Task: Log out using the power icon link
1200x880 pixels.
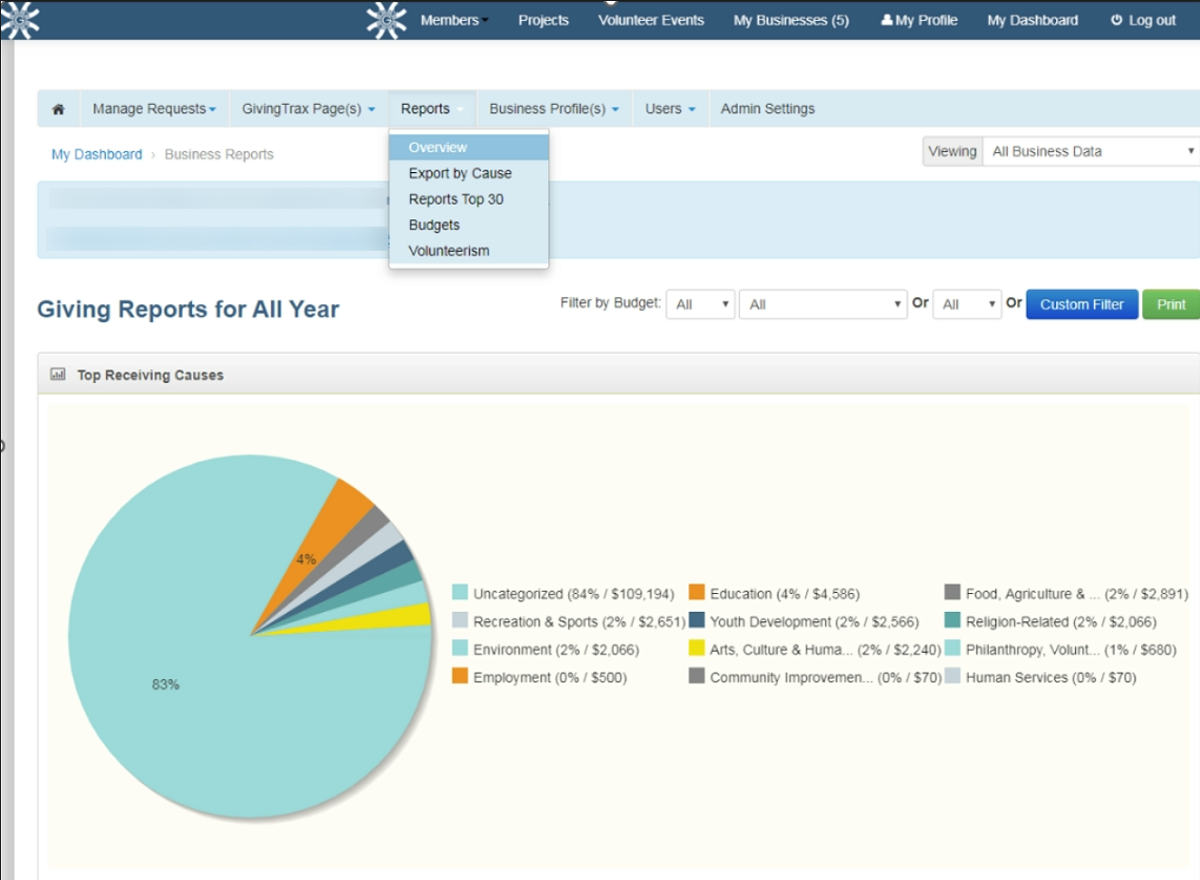Action: click(1143, 20)
